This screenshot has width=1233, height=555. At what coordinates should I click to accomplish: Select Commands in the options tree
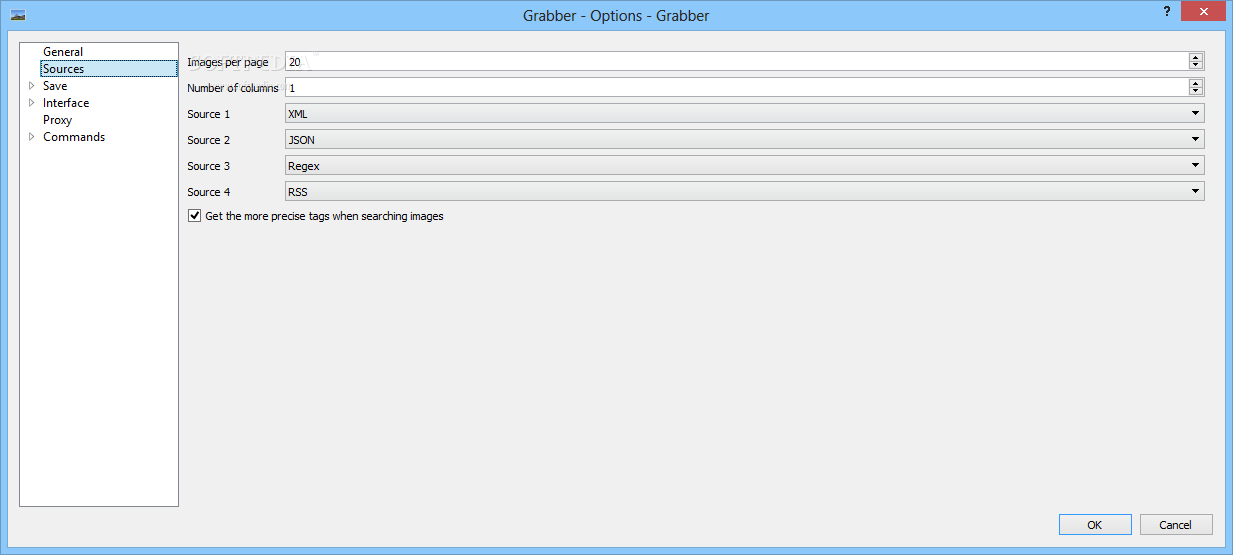pos(74,137)
